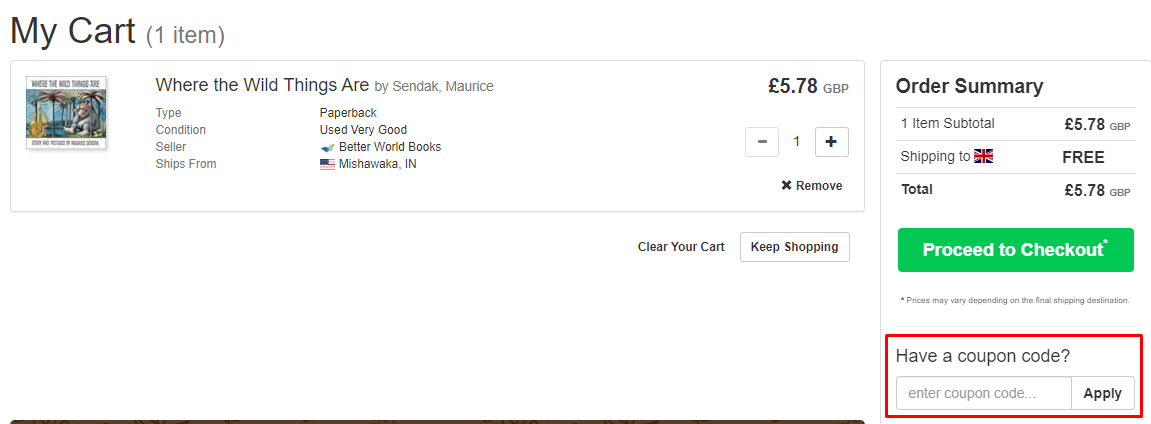Click the Where the Wild Things Are cover thumbnail
Image resolution: width=1151 pixels, height=424 pixels.
coord(67,114)
